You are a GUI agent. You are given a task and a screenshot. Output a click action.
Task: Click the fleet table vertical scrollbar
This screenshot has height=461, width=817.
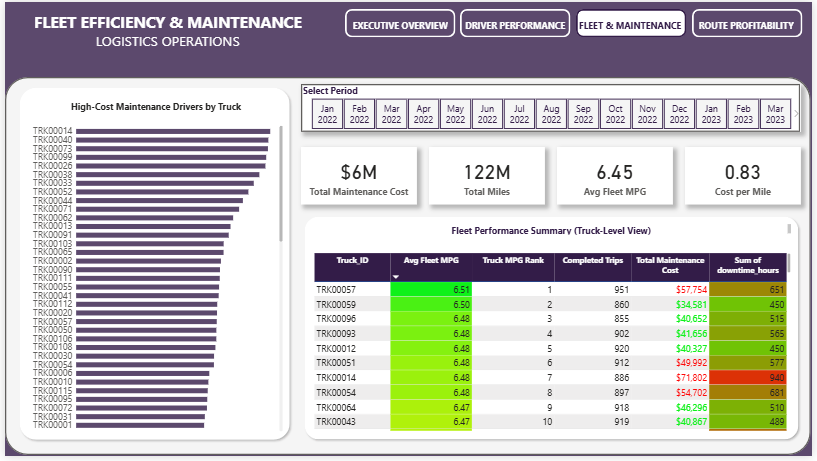tap(788, 263)
